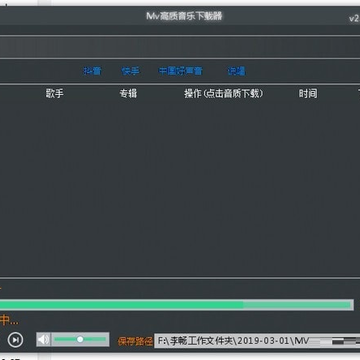The width and height of the screenshot is (360, 360).
Task: Sort by the 专辑 column header
Action: pyautogui.click(x=128, y=93)
